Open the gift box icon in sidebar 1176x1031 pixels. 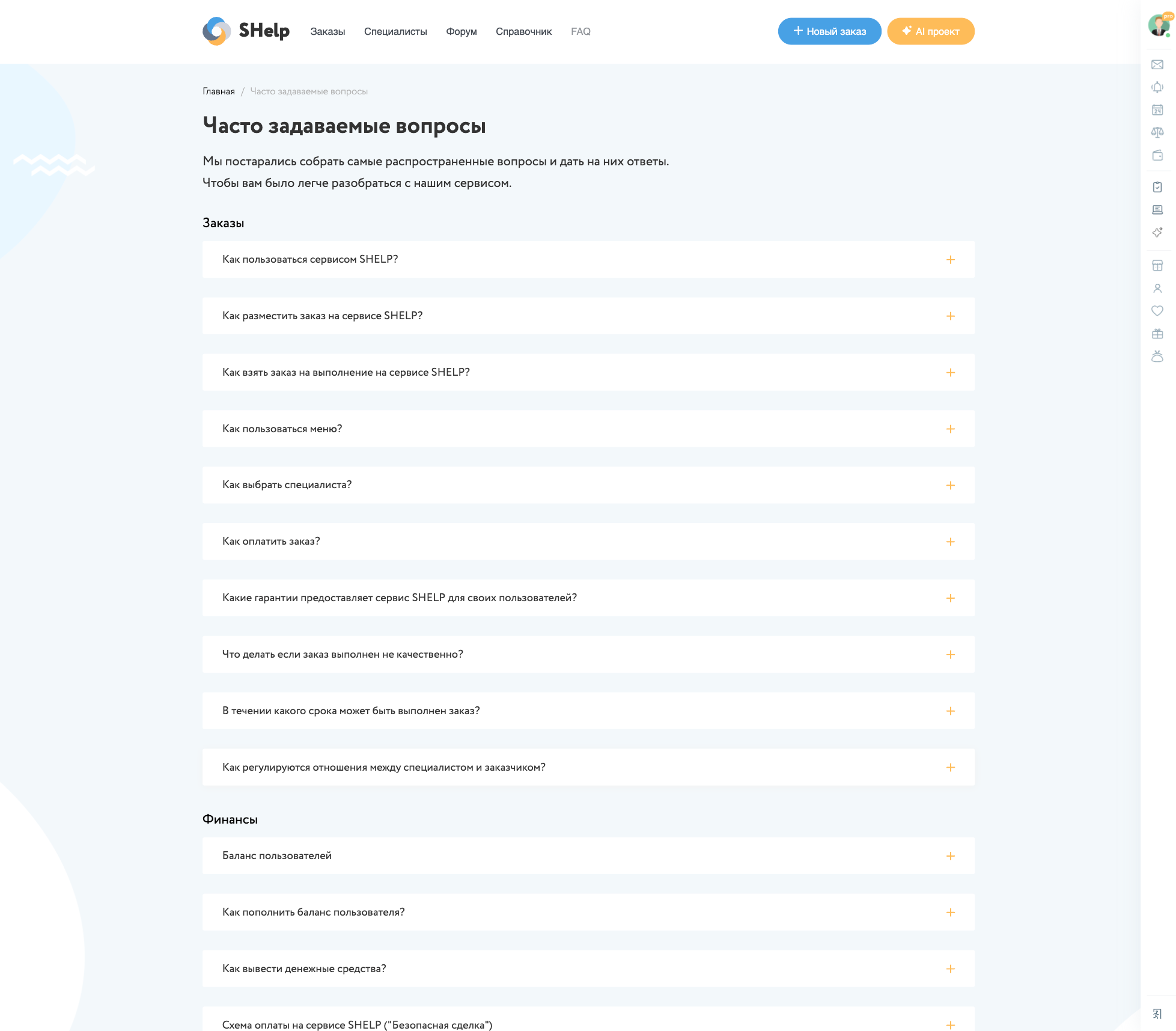(1157, 334)
